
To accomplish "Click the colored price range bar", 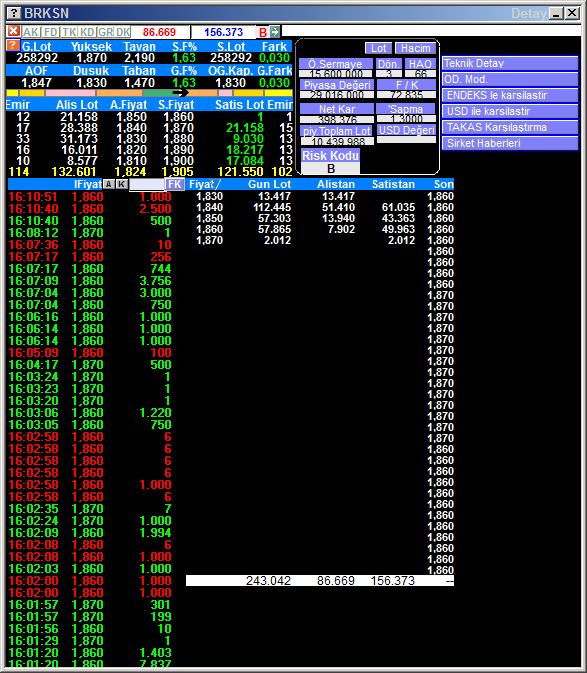I will pyautogui.click(x=149, y=93).
